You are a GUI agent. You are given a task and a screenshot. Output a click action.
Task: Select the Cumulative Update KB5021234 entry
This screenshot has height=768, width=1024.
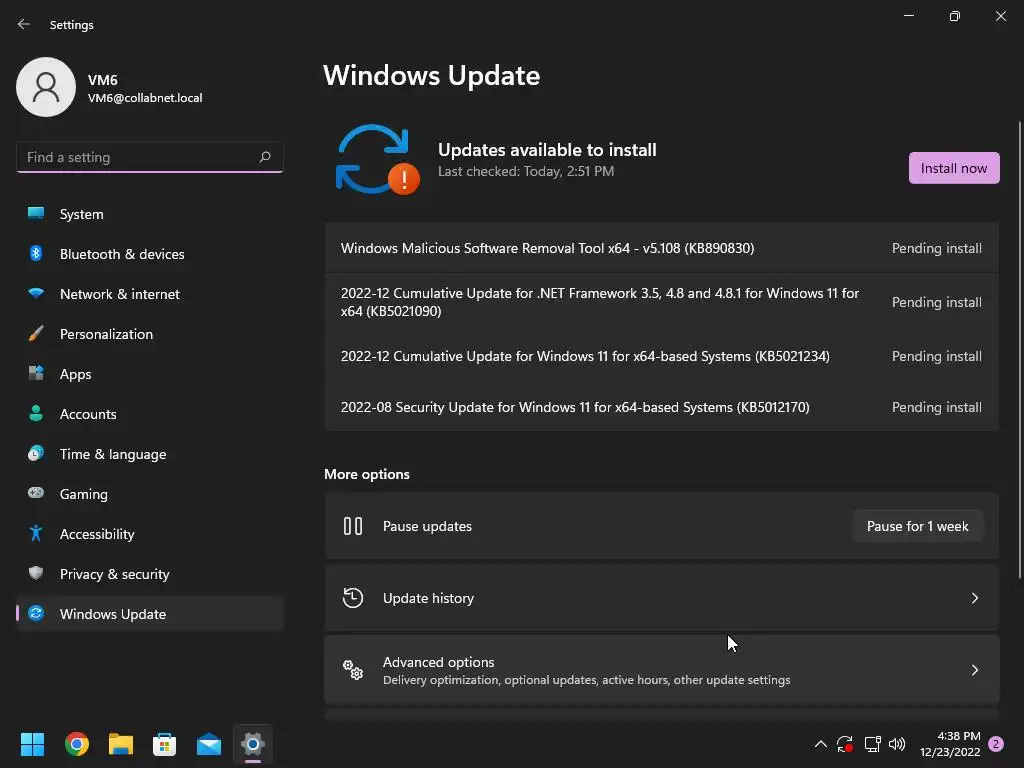pos(662,356)
